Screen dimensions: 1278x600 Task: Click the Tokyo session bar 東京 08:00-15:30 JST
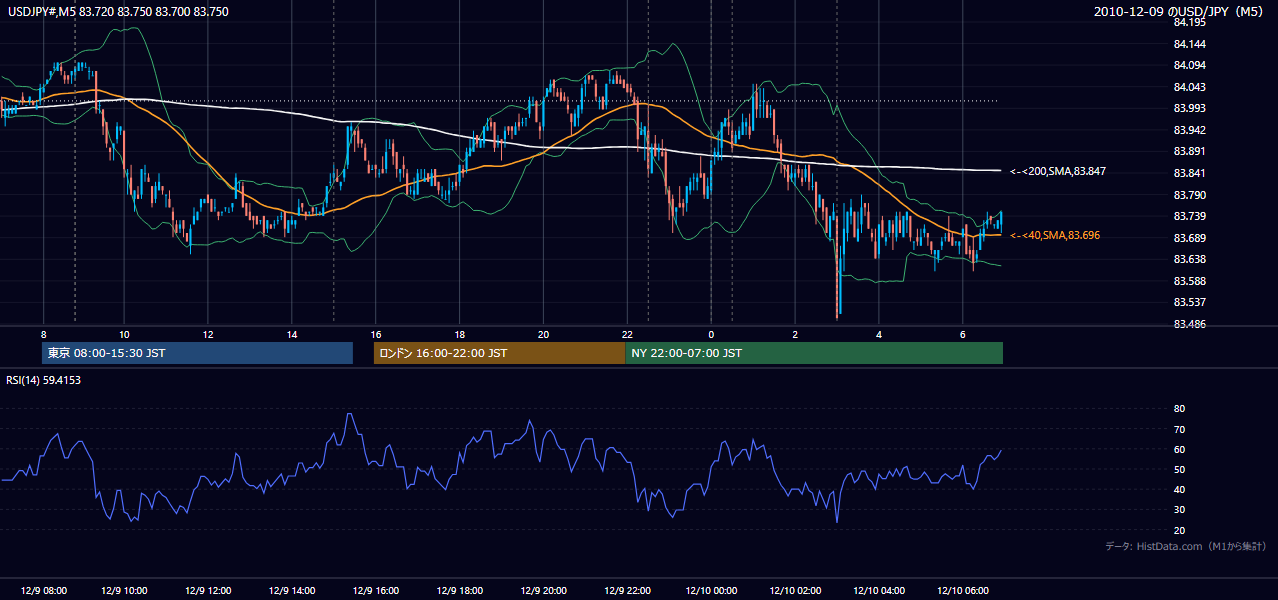point(197,353)
